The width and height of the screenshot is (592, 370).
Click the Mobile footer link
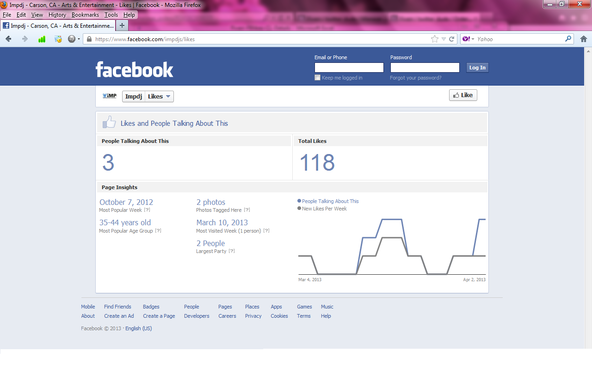click(x=88, y=307)
